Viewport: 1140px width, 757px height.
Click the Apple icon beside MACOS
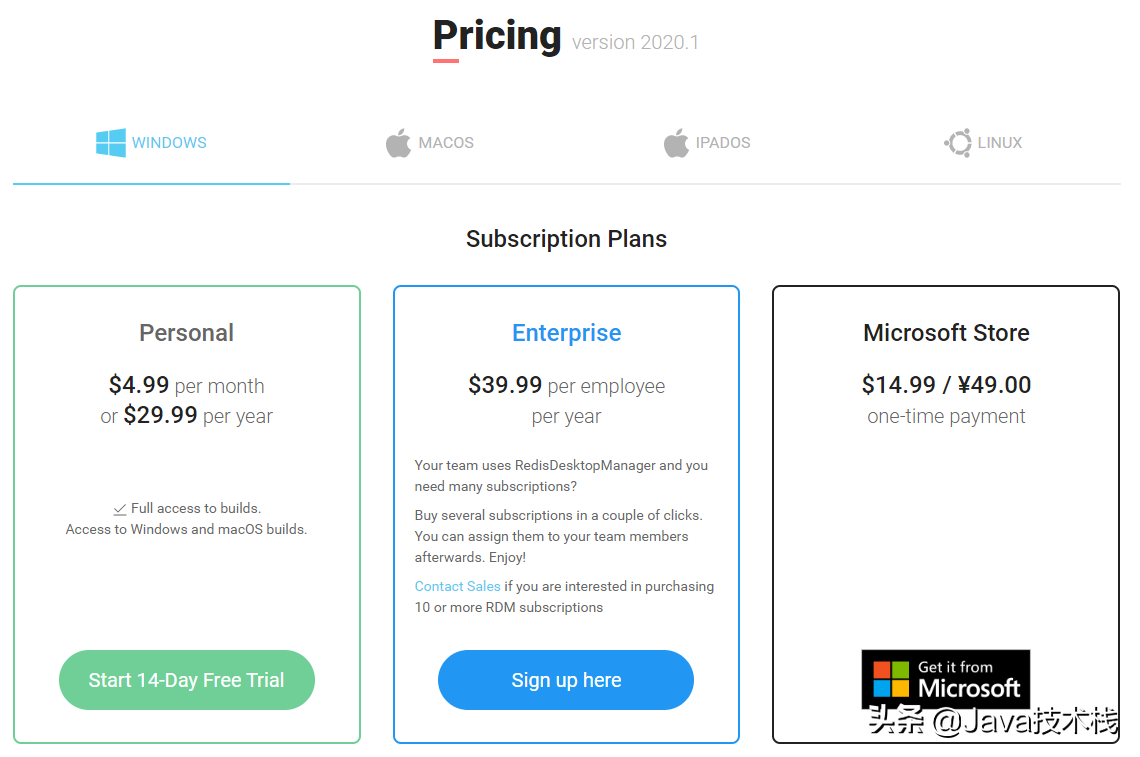coord(398,143)
